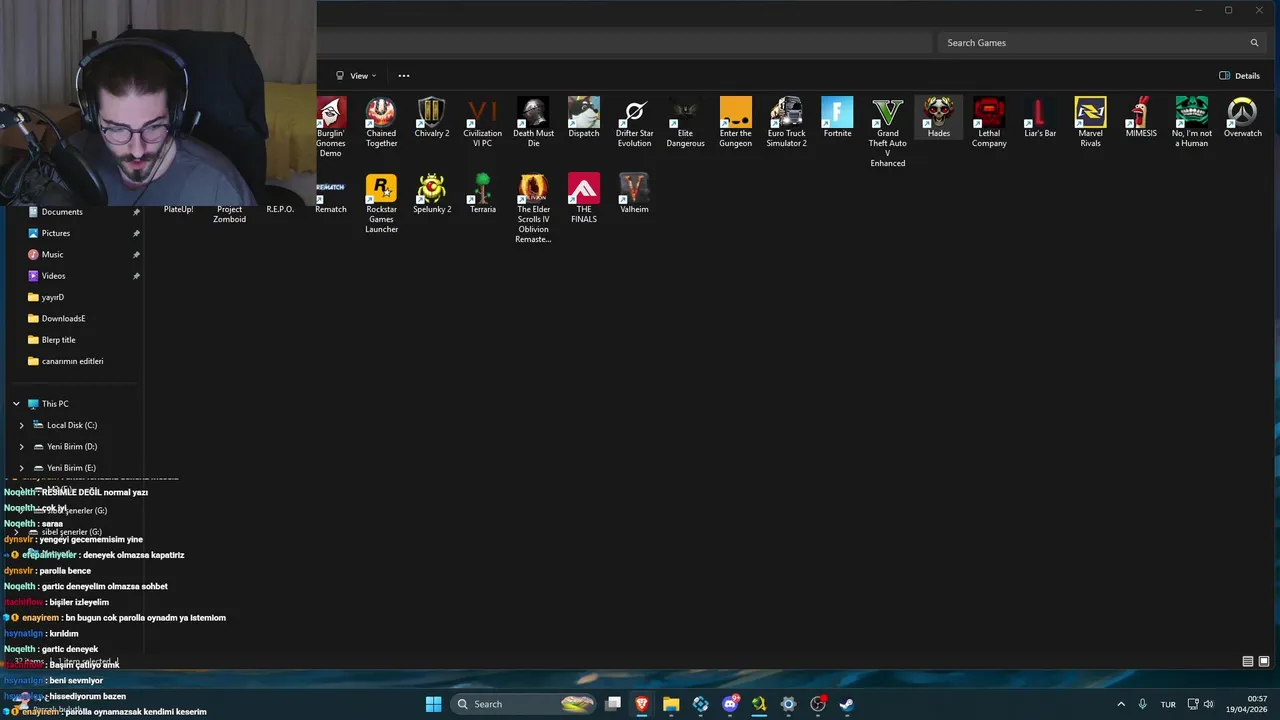The height and width of the screenshot is (720, 1280).
Task: Select the Marvel Rivals shortcut
Action: point(1090,122)
